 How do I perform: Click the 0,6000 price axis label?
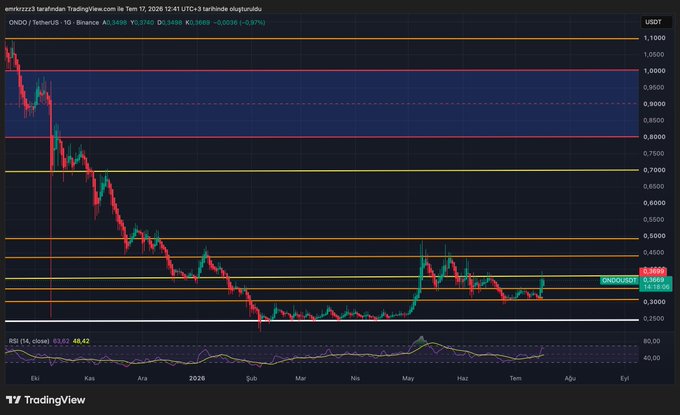pos(654,203)
